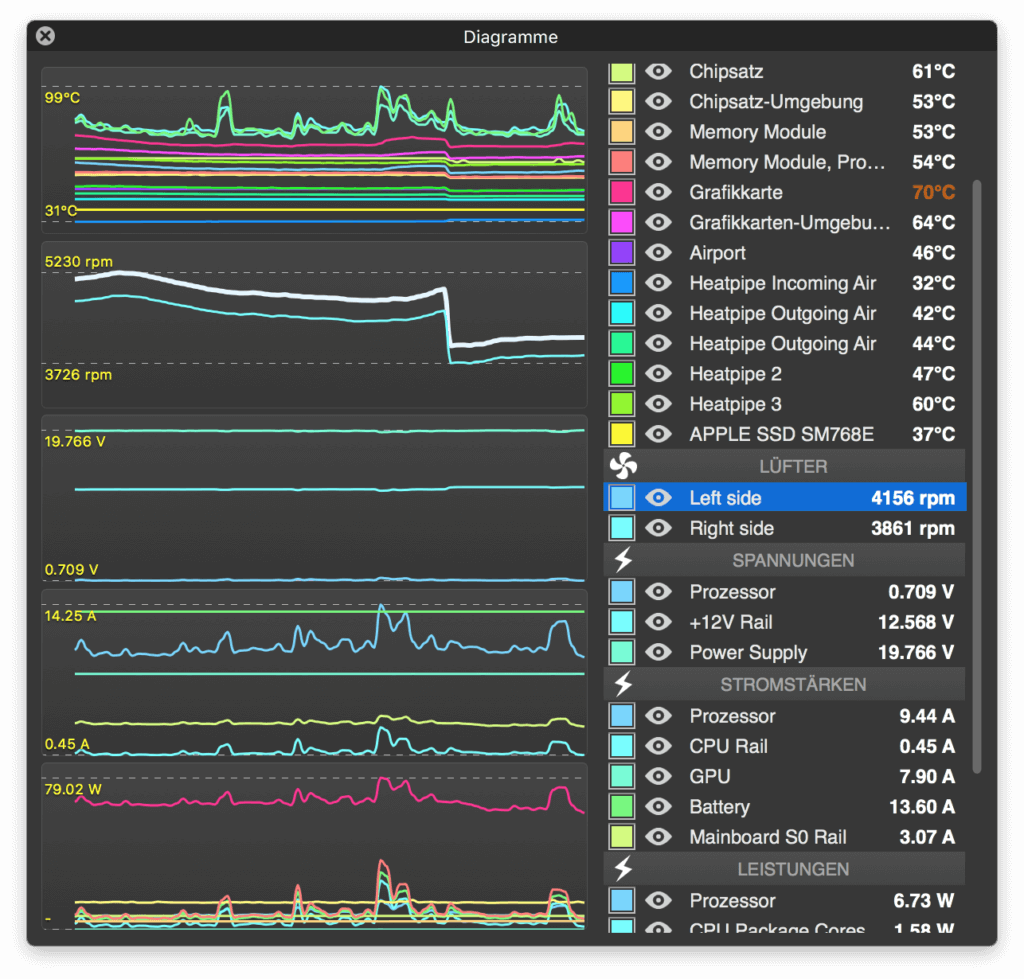Click the lightning icon beside SPANNUNGEN

(623, 560)
